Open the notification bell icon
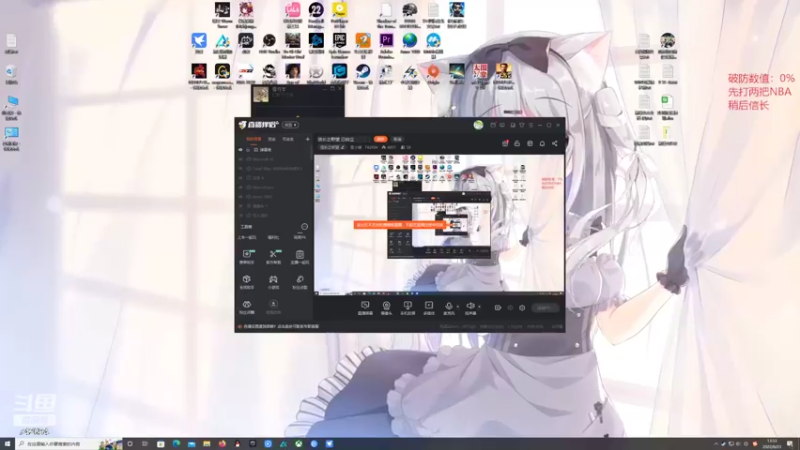The width and height of the screenshot is (800, 450). pos(542,143)
